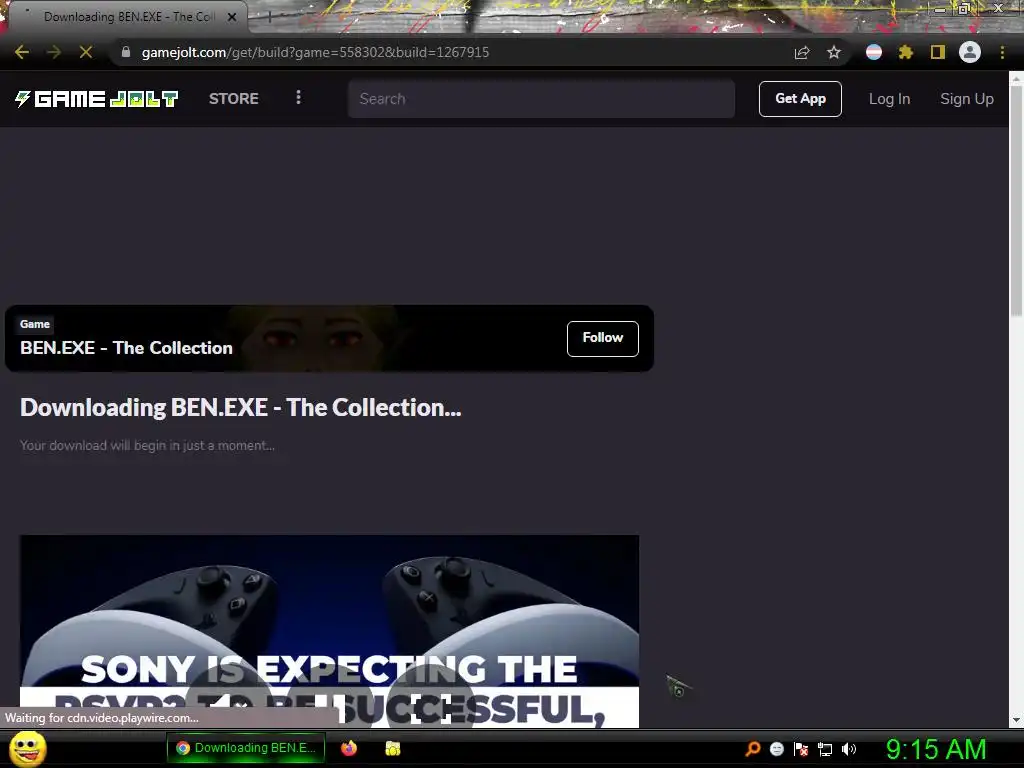Viewport: 1024px width, 768px height.
Task: Toggle the browser side panel icon
Action: (938, 52)
